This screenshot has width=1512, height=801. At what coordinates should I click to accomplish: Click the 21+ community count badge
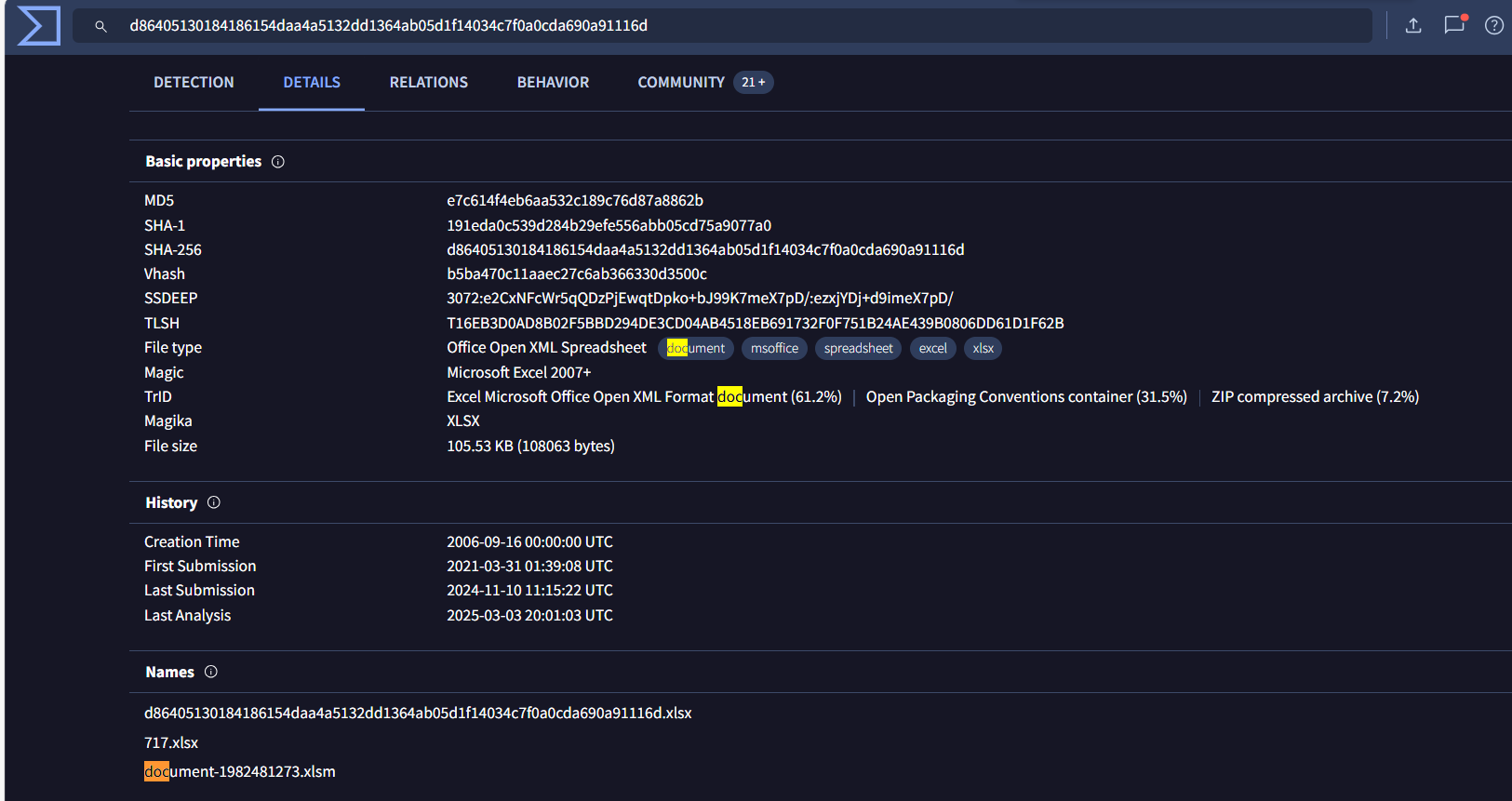(754, 83)
